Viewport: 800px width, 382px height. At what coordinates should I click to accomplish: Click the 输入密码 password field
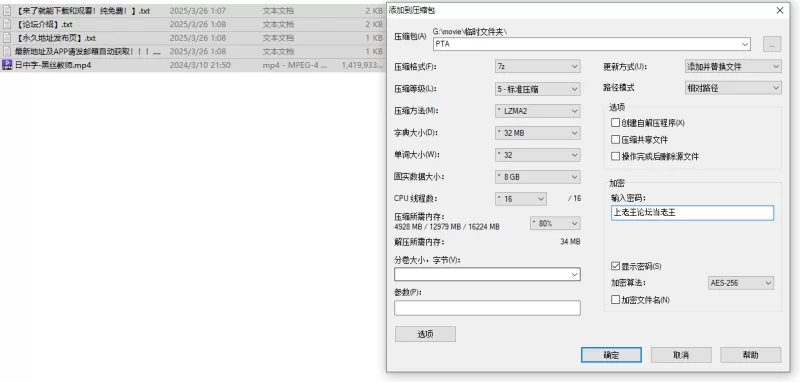[x=692, y=213]
